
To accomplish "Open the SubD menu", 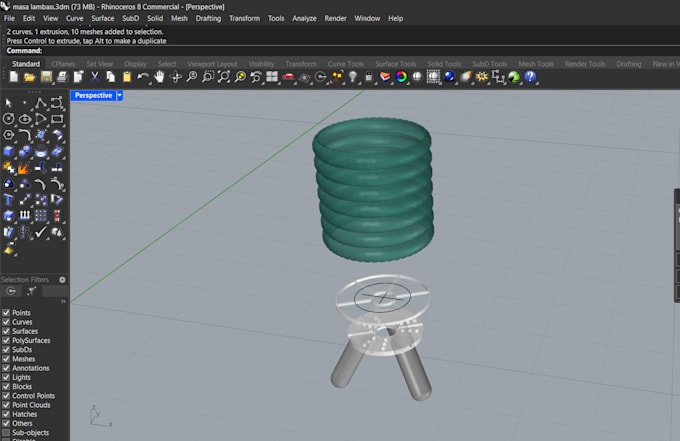I will (131, 18).
